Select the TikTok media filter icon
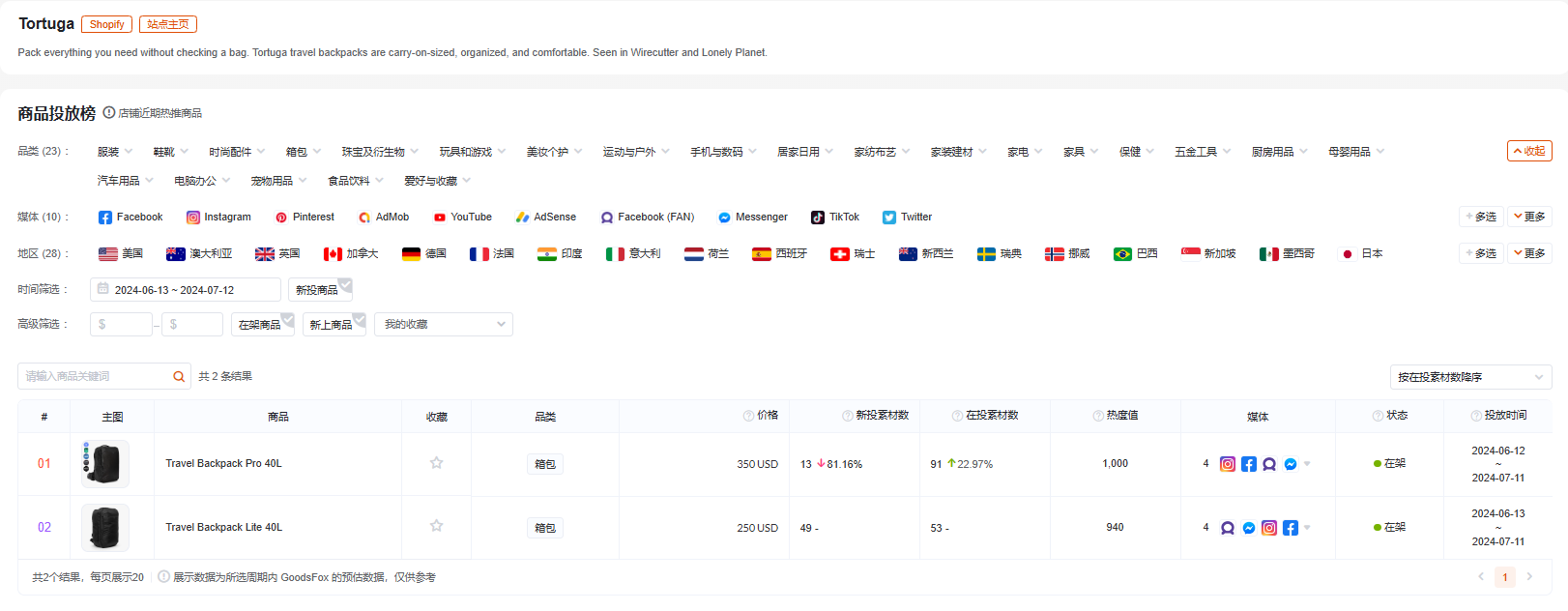Image resolution: width=1568 pixels, height=611 pixels. coord(818,218)
